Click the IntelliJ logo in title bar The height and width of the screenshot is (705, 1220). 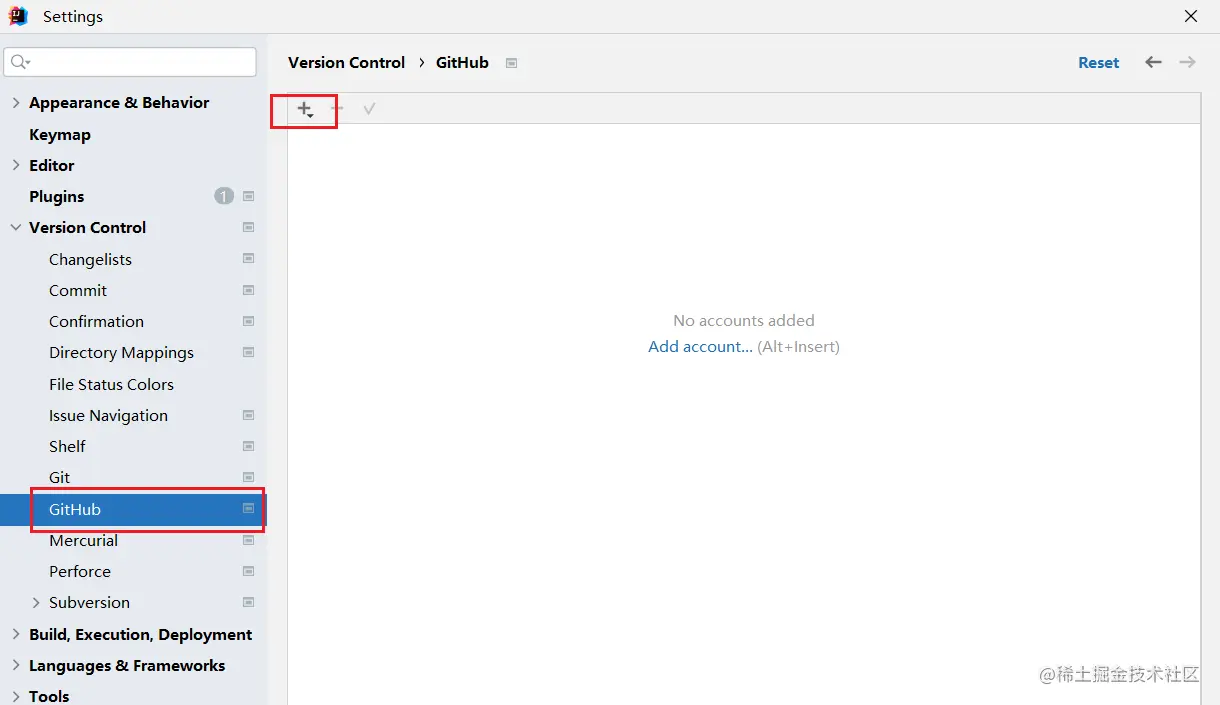(x=18, y=16)
